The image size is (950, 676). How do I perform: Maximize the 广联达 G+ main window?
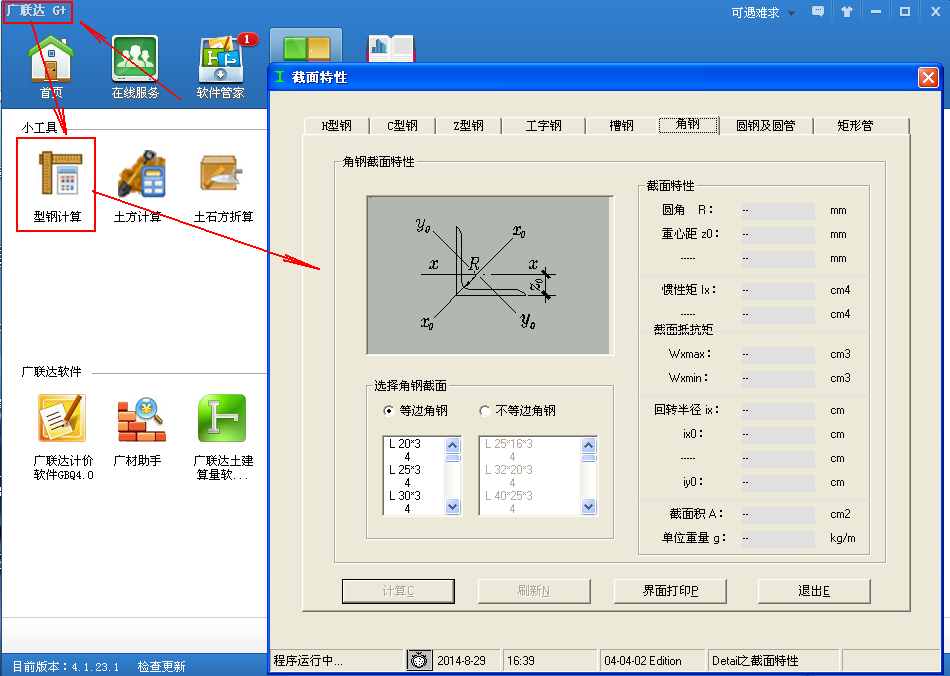coord(905,12)
